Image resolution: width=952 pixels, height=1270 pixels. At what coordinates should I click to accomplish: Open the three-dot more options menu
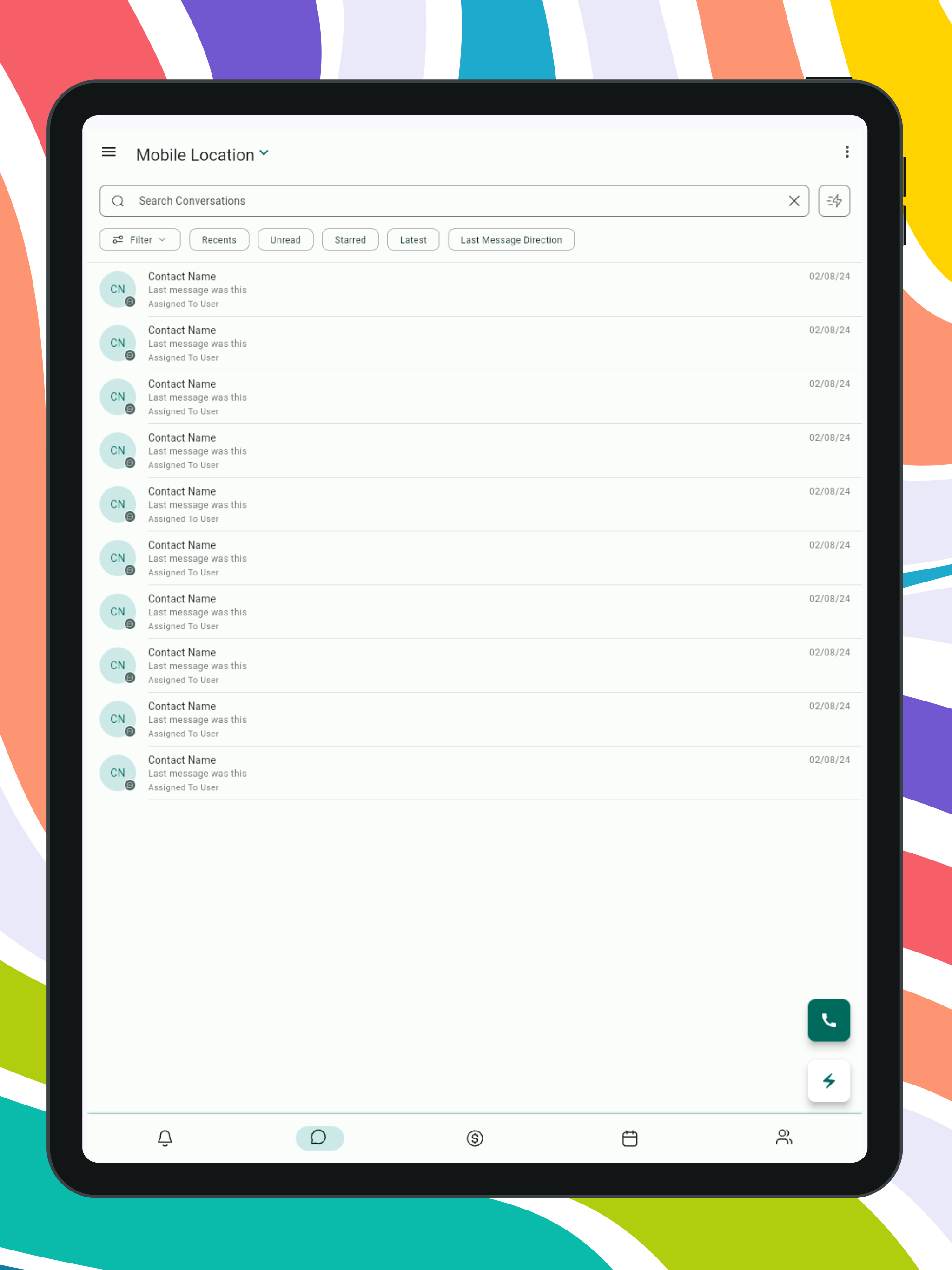(x=847, y=152)
